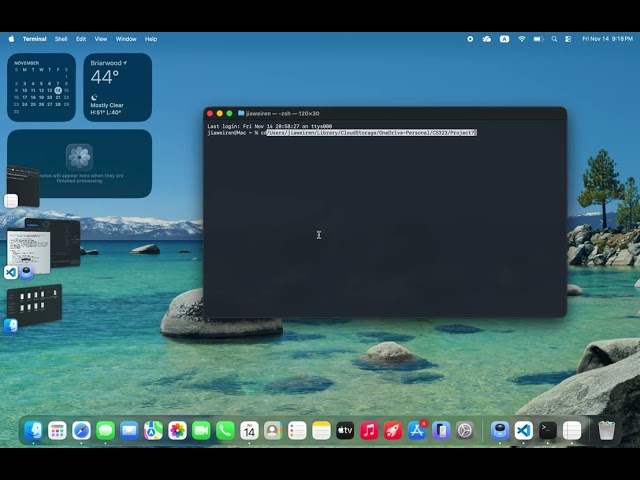Open the Briarwood weather widget
The image size is (640, 480).
click(117, 87)
